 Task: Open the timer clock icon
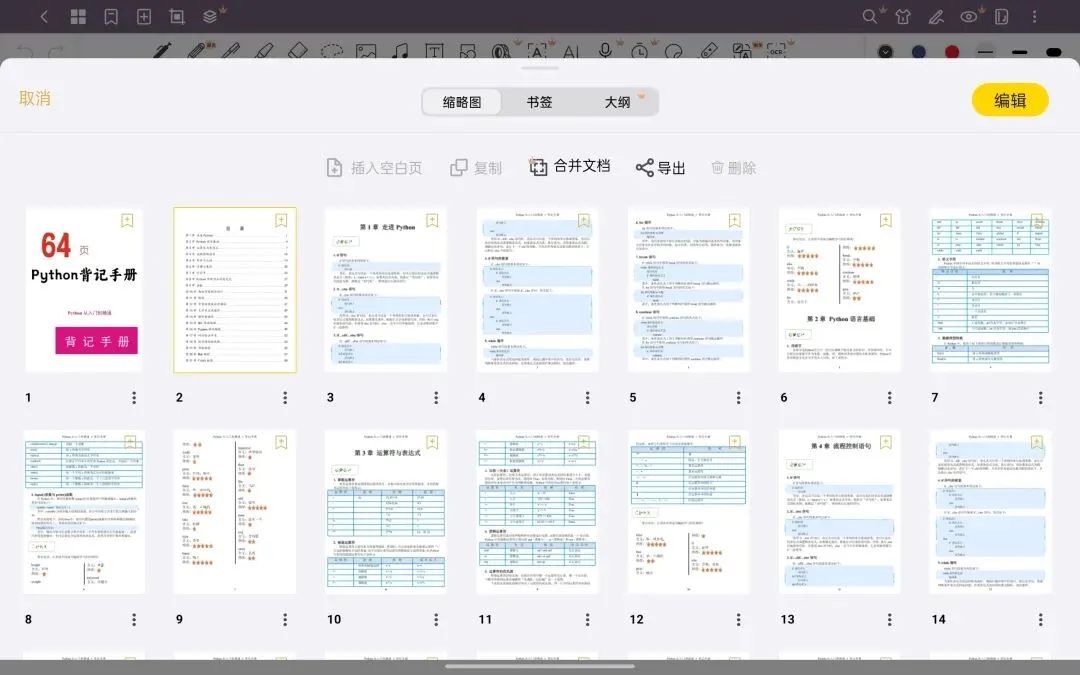(639, 51)
